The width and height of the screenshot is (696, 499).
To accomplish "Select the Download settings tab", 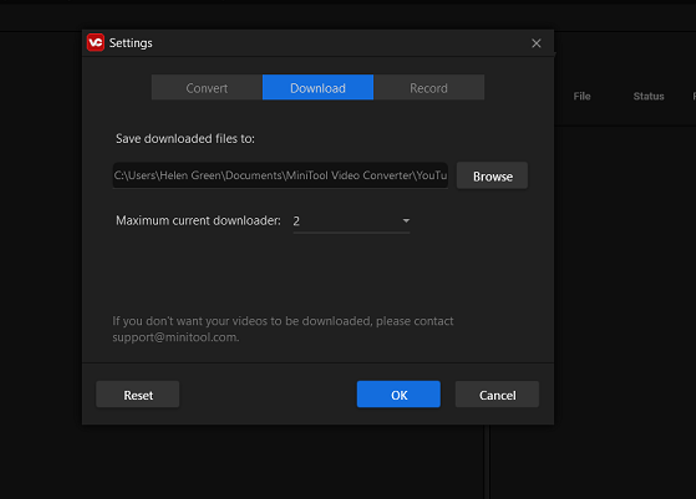I will (318, 87).
